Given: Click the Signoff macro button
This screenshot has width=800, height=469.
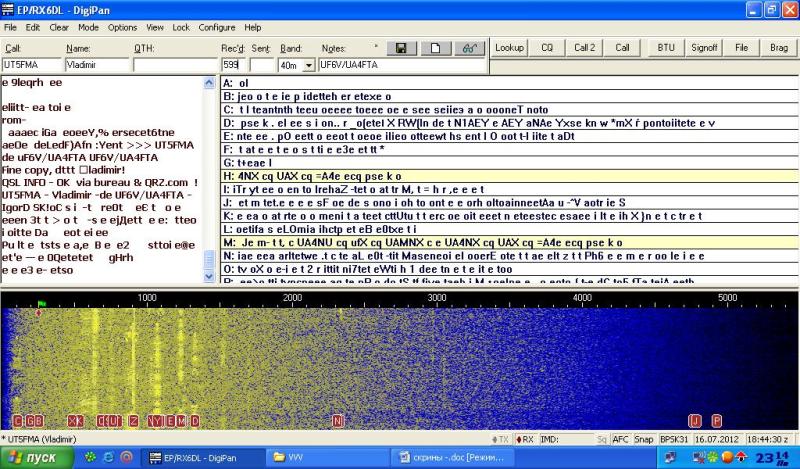Looking at the screenshot, I should (704, 48).
